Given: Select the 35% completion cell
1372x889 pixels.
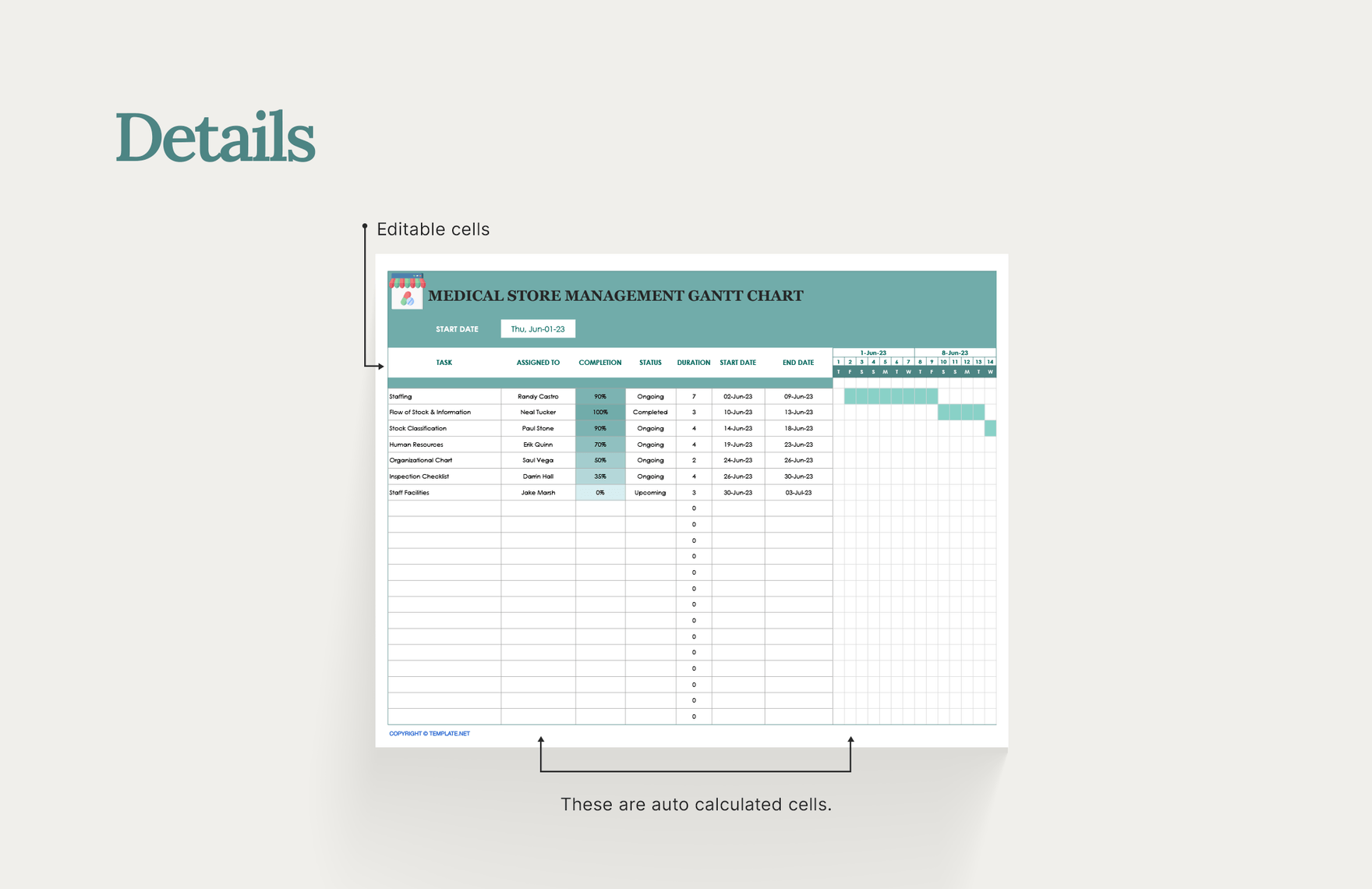Looking at the screenshot, I should pyautogui.click(x=600, y=476).
